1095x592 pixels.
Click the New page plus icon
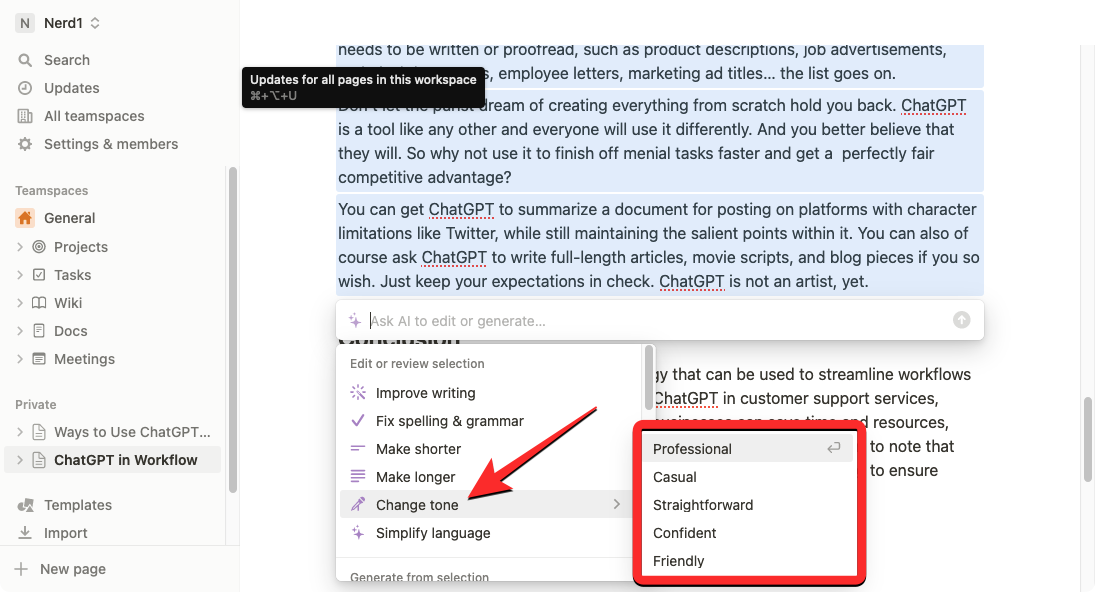22,569
